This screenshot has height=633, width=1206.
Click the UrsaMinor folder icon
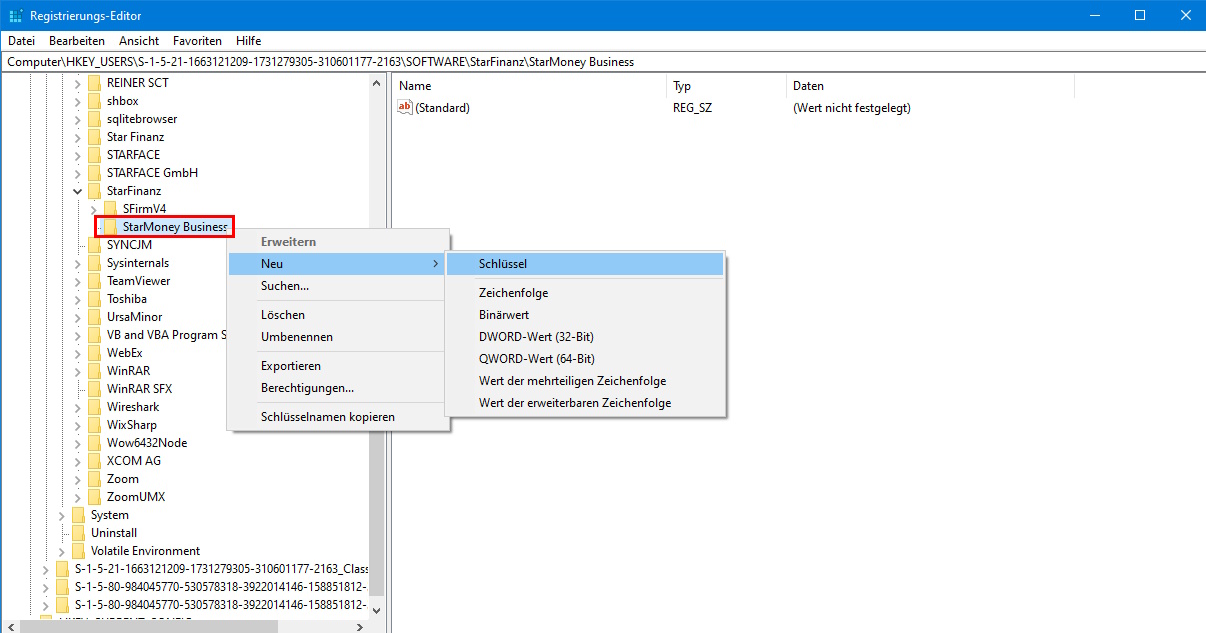point(95,317)
